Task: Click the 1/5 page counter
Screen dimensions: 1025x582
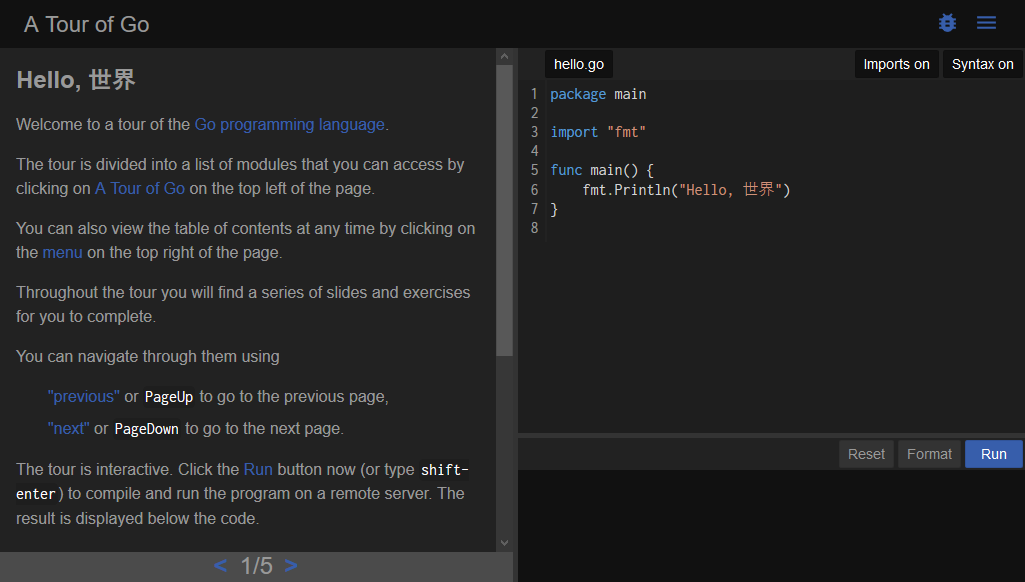Action: (x=256, y=566)
